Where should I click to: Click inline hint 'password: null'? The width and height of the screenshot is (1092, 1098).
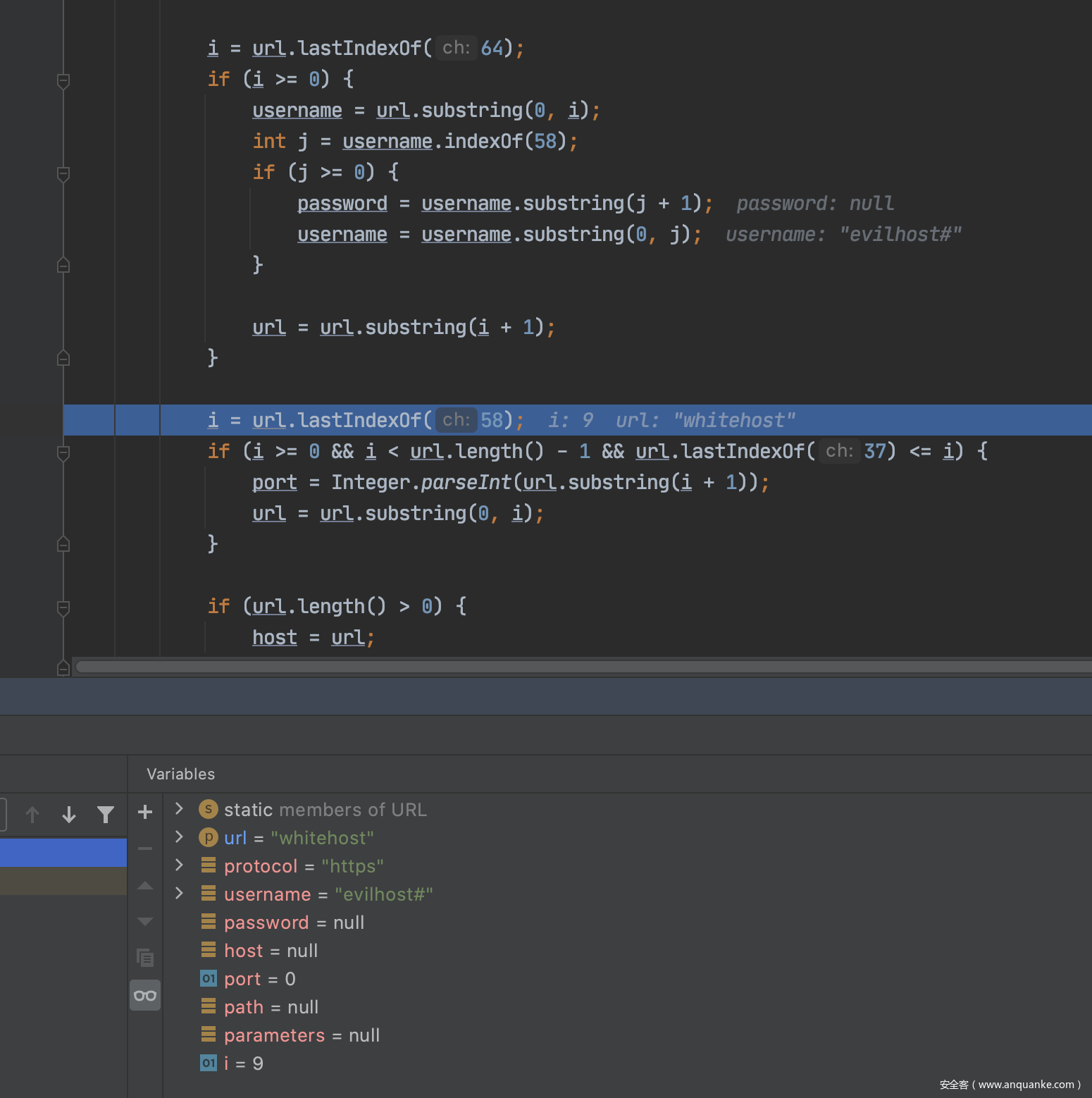tap(815, 203)
